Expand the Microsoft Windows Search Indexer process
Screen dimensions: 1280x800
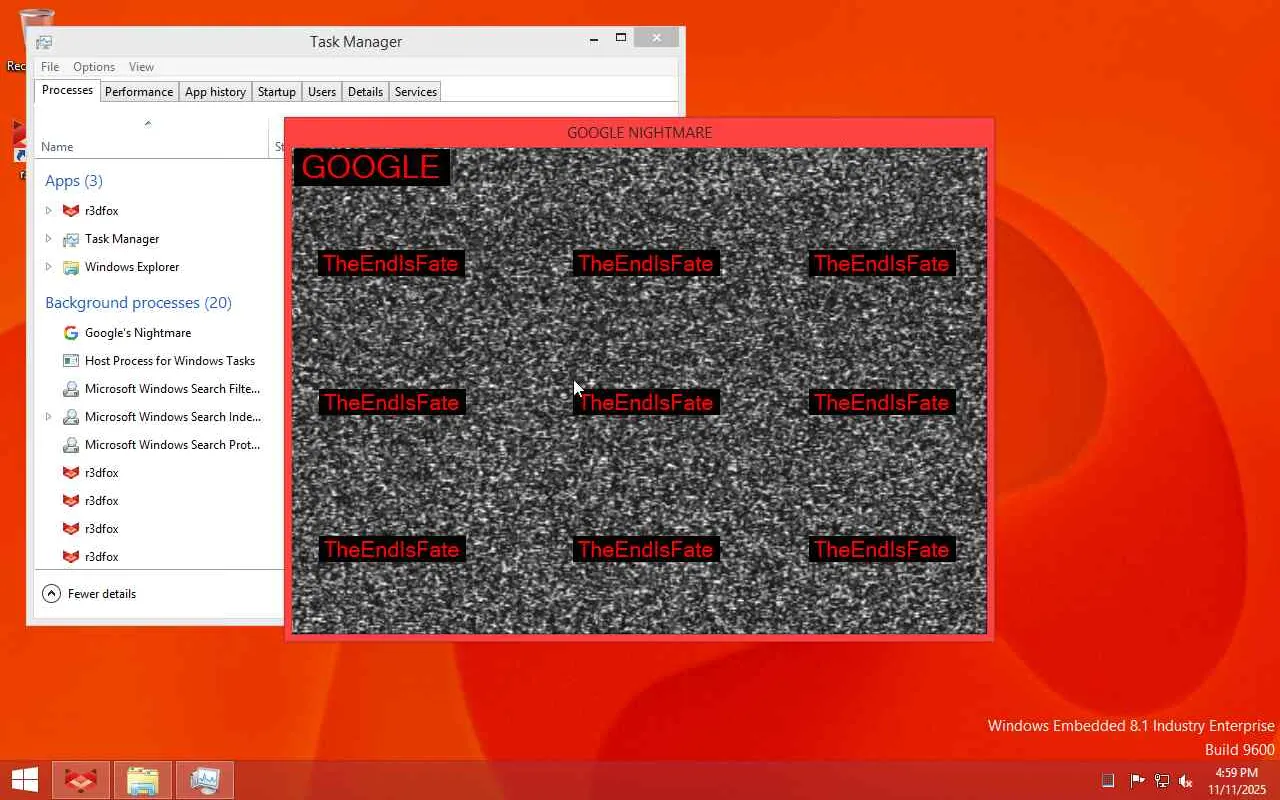coord(48,417)
